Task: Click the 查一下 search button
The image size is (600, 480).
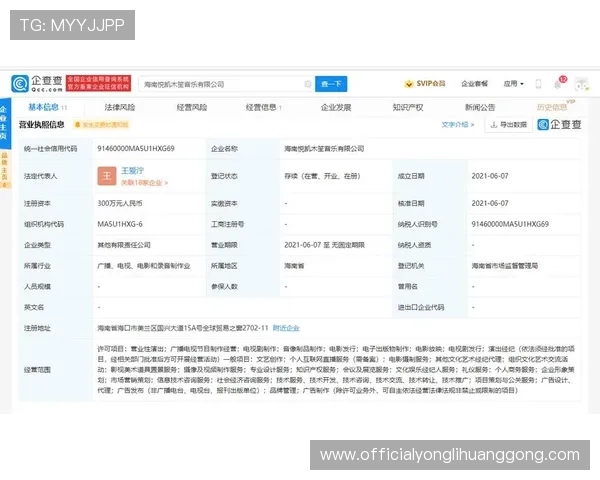Action: (x=331, y=84)
